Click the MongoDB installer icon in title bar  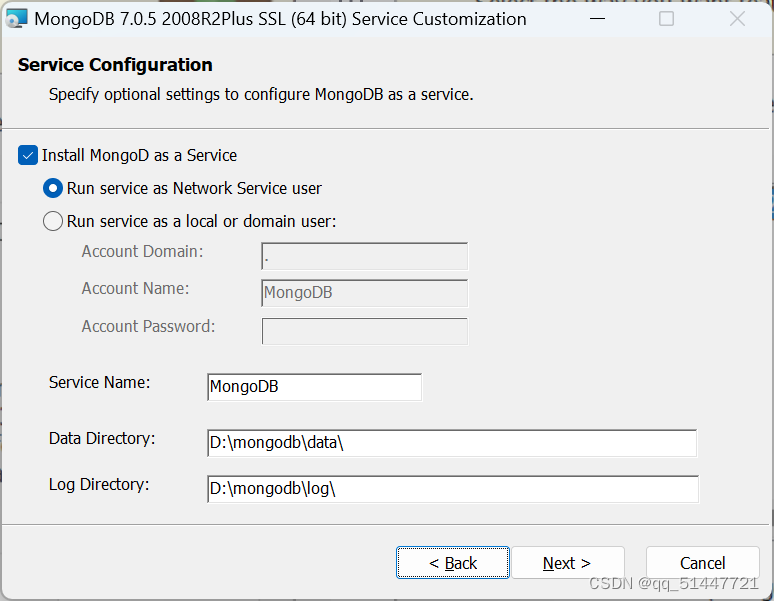click(x=16, y=19)
